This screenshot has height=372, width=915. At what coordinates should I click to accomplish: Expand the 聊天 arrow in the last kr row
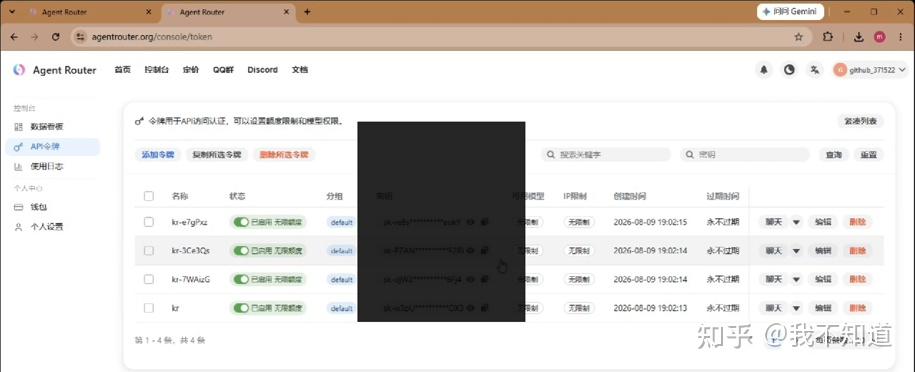[796, 308]
